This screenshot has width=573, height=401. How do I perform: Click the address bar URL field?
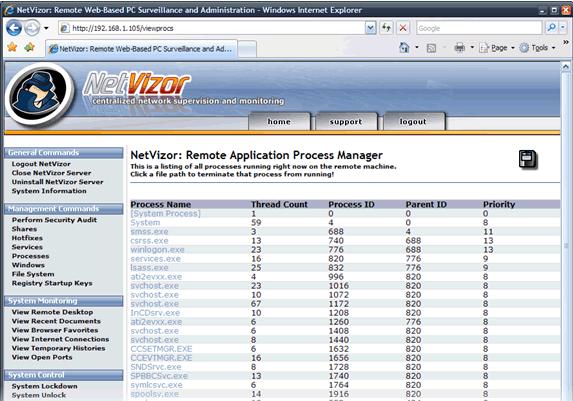coord(212,28)
